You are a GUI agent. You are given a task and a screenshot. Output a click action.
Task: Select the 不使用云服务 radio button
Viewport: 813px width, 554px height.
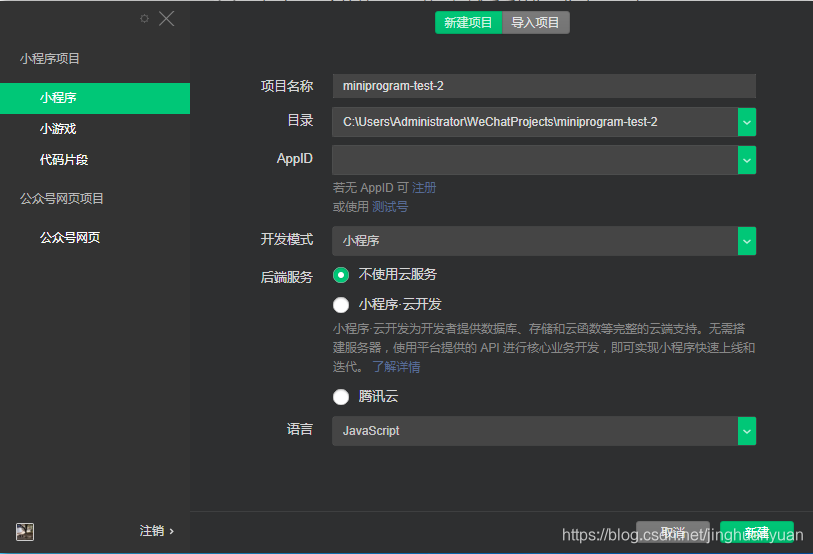tap(341, 275)
